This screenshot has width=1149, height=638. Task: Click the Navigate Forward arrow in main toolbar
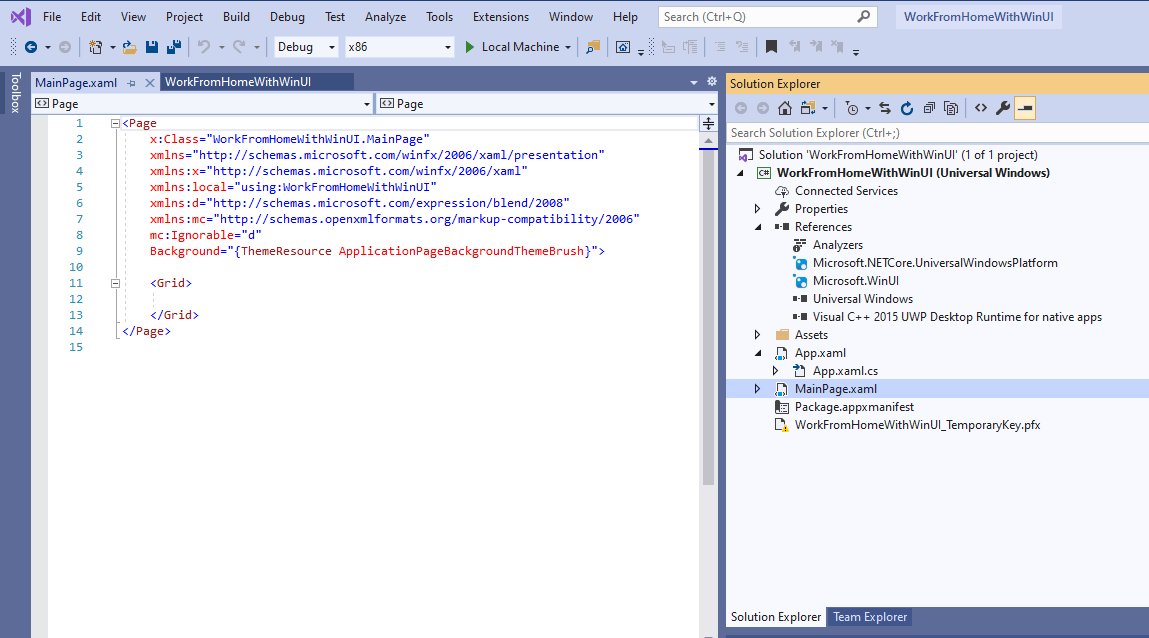point(65,47)
